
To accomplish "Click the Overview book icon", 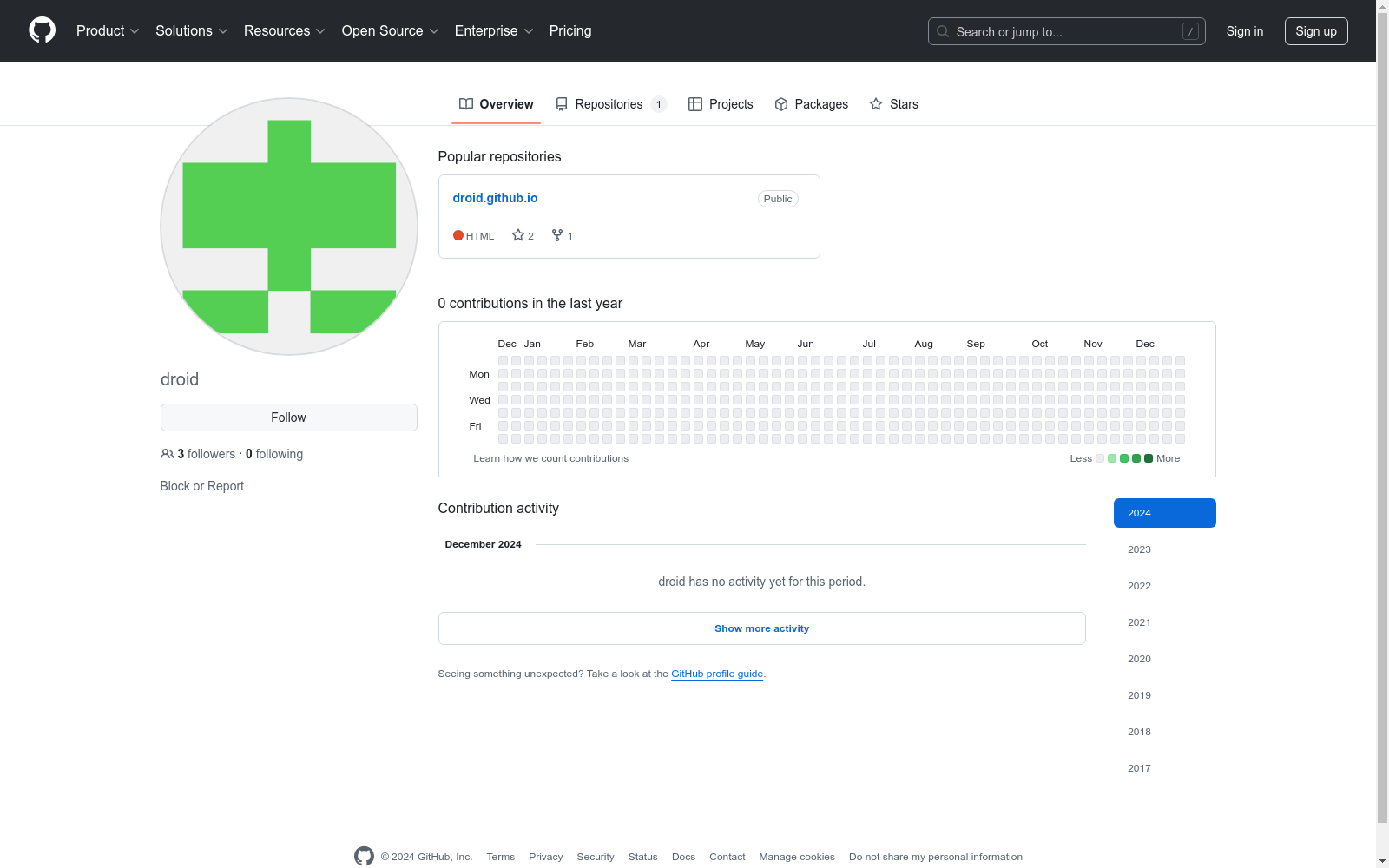I will click(x=466, y=104).
